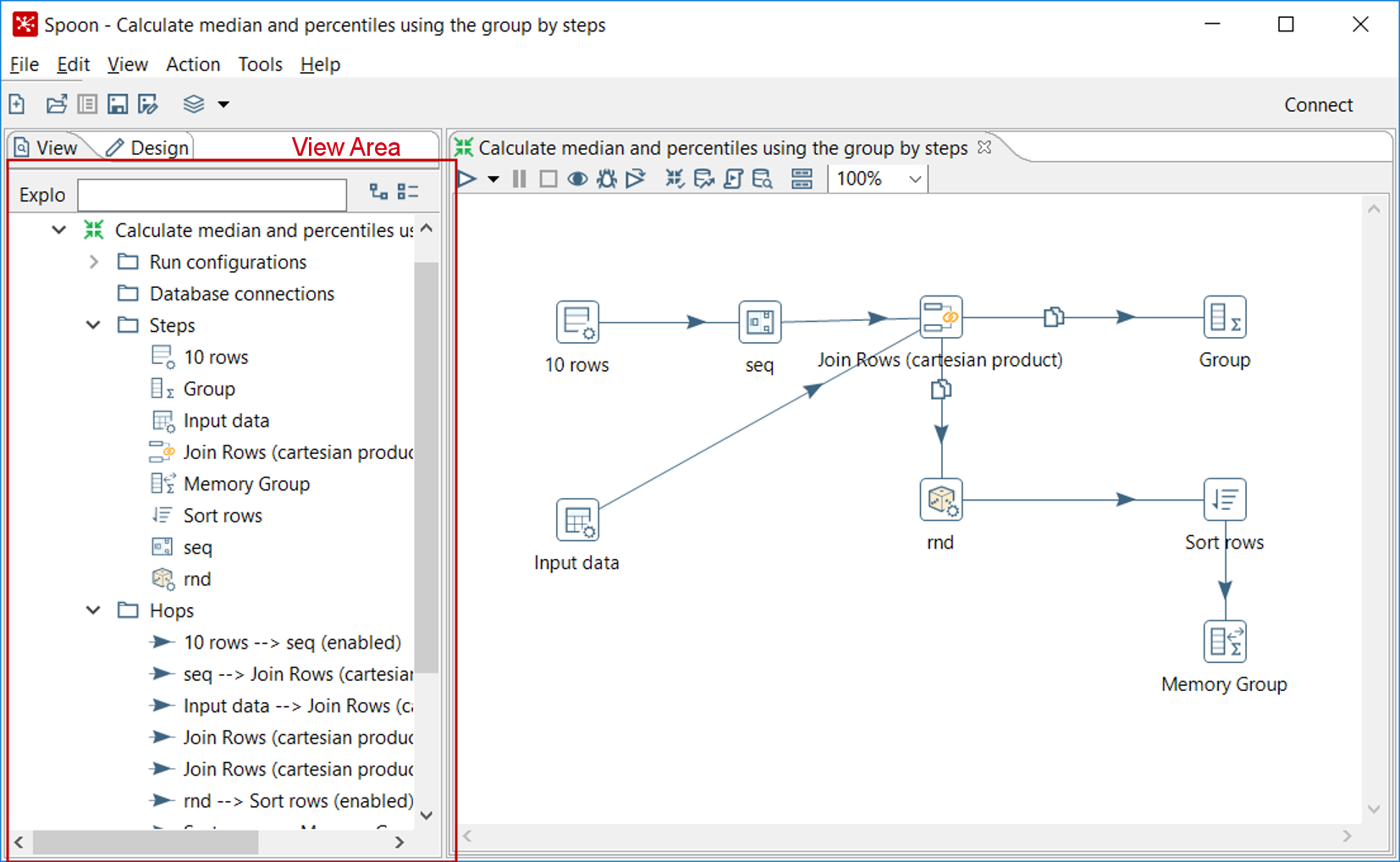Select the rnd step in tree
This screenshot has width=1400, height=862.
click(197, 579)
